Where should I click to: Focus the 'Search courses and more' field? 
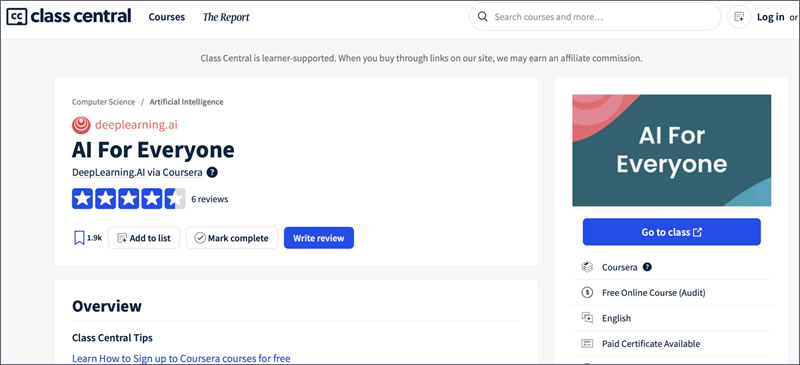point(595,17)
